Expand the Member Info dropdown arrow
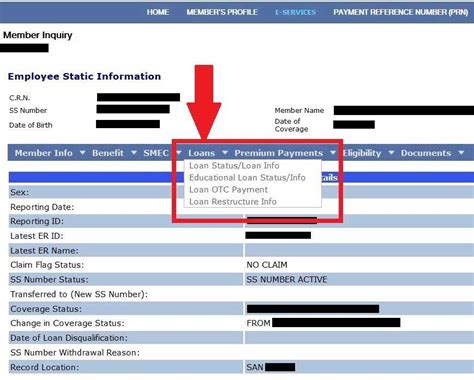474x380 pixels. tap(82, 153)
